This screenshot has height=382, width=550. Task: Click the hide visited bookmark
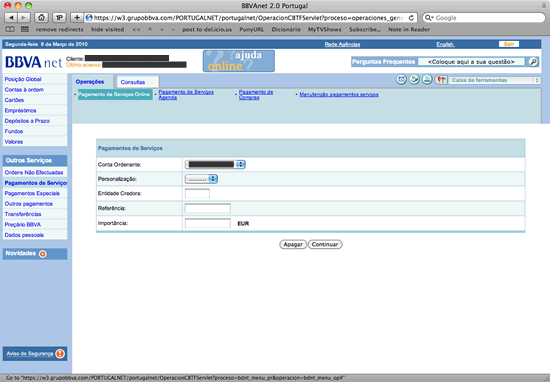108,29
